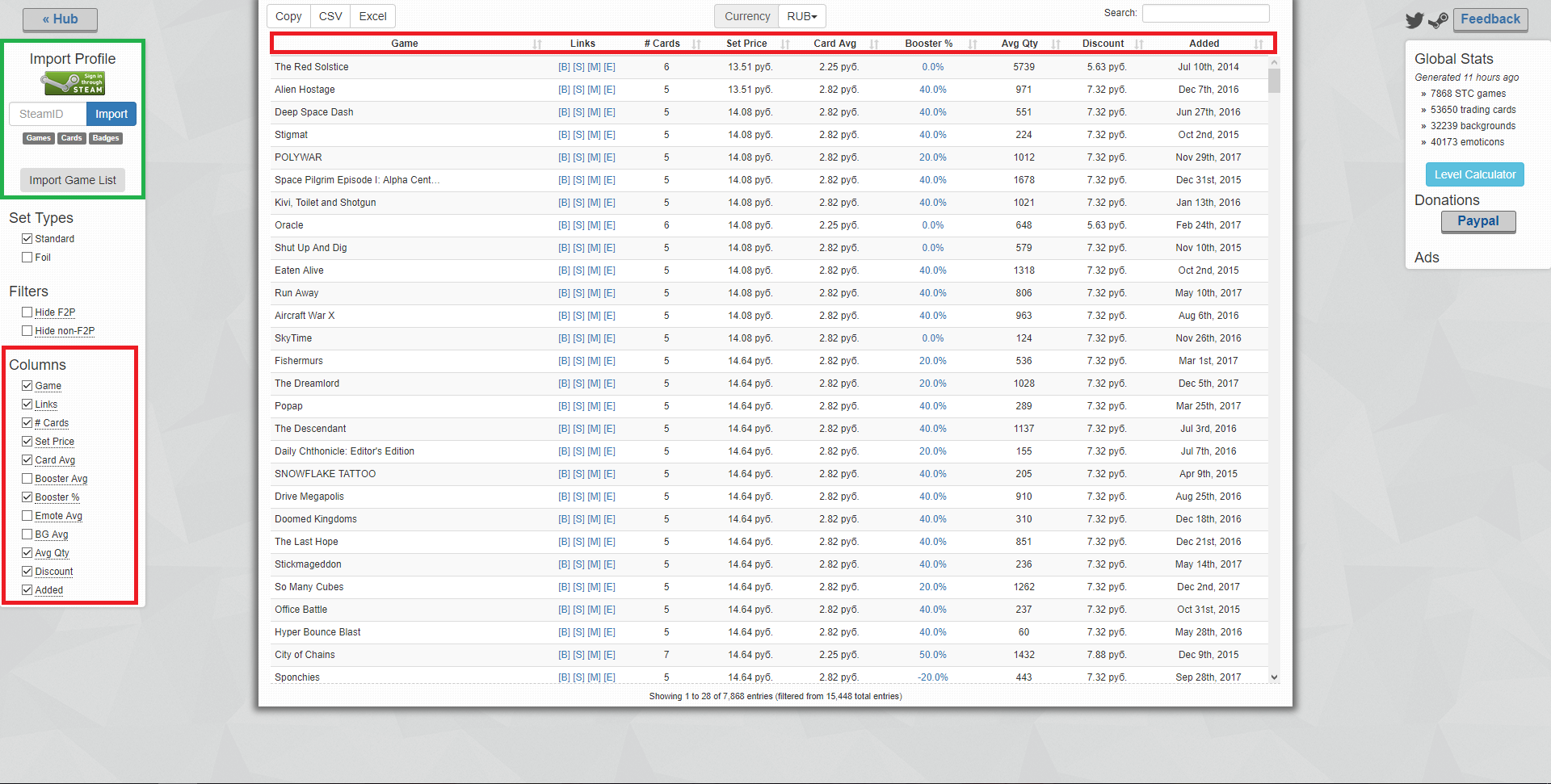Select the Oracle game name

[289, 225]
